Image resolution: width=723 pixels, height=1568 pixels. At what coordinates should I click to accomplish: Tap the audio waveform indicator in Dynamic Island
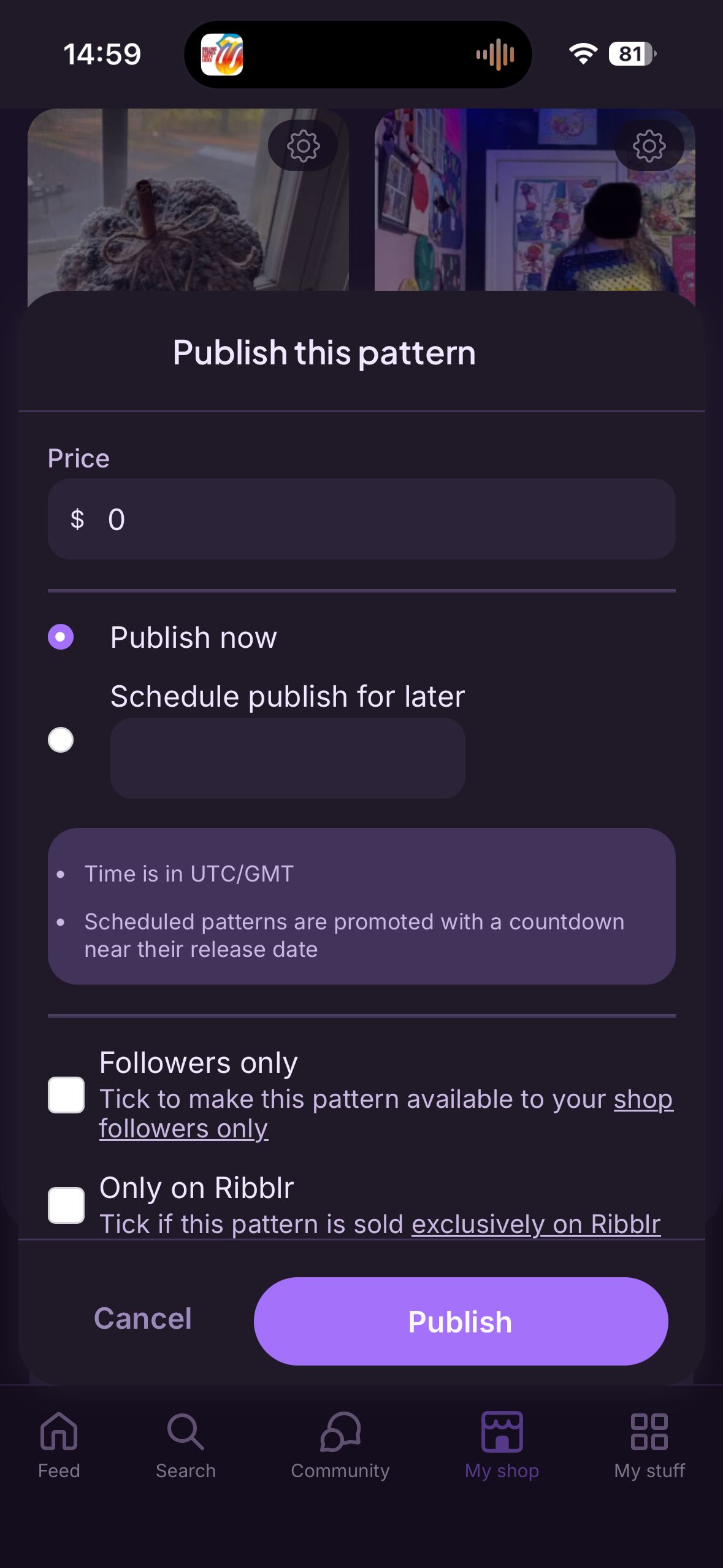pyautogui.click(x=495, y=55)
